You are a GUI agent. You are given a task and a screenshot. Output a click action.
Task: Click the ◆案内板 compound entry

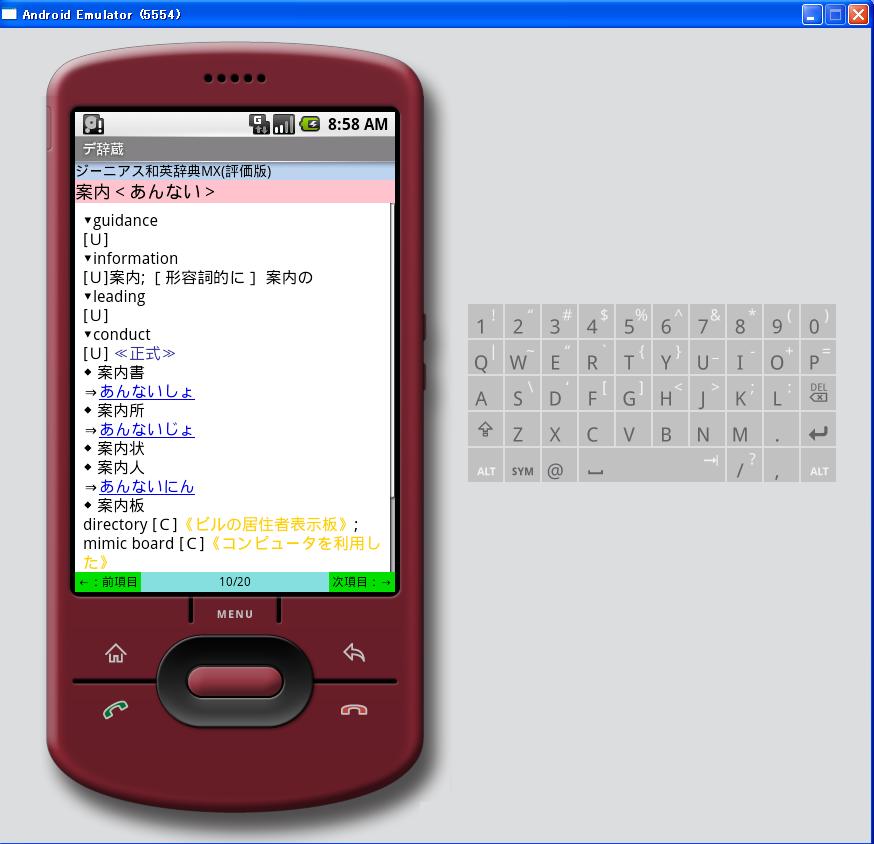pyautogui.click(x=114, y=505)
